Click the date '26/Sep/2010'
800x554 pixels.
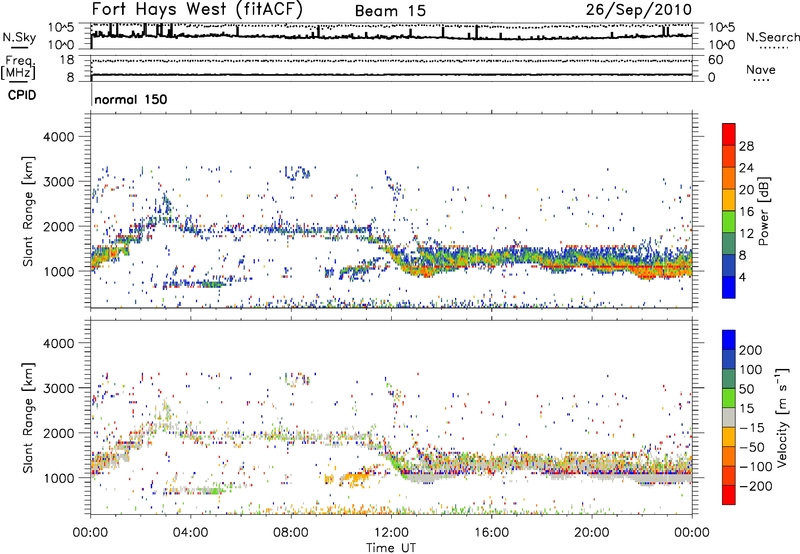639,9
